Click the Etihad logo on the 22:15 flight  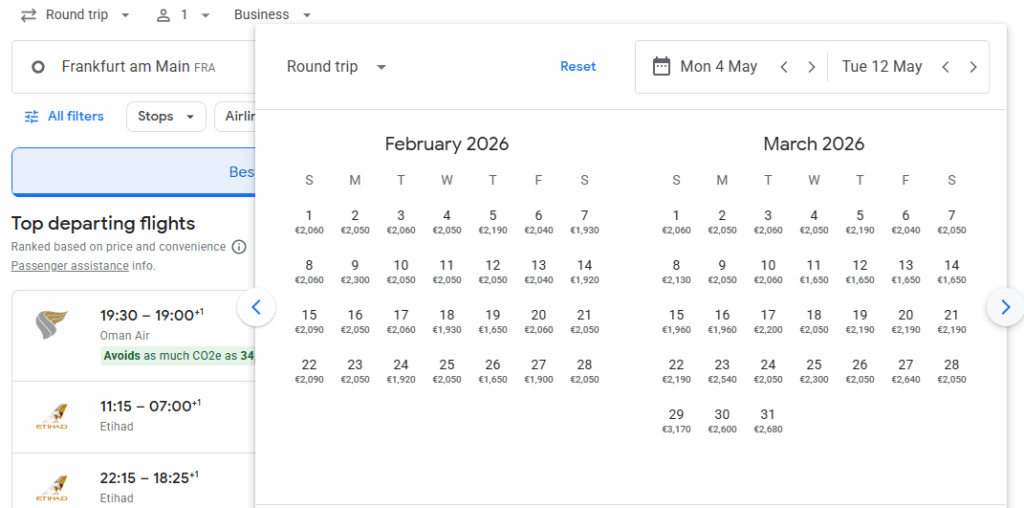tap(52, 488)
